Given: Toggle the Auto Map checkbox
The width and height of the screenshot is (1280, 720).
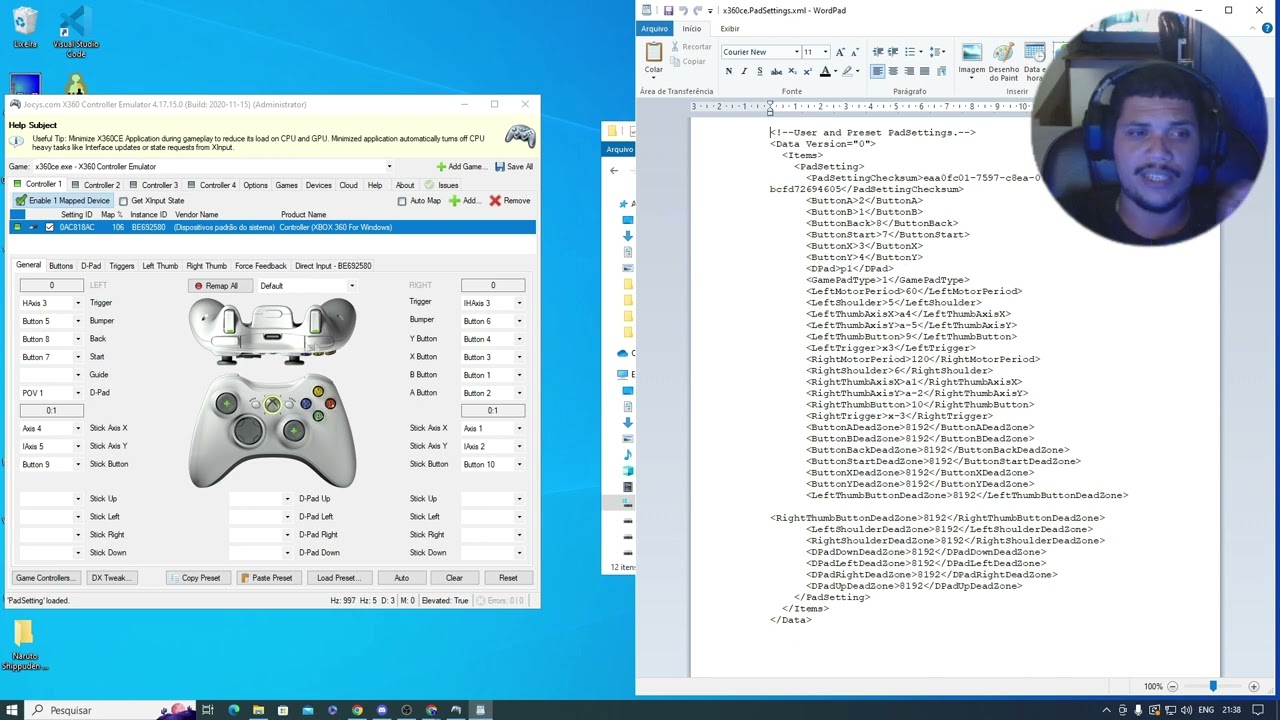Looking at the screenshot, I should tap(402, 201).
